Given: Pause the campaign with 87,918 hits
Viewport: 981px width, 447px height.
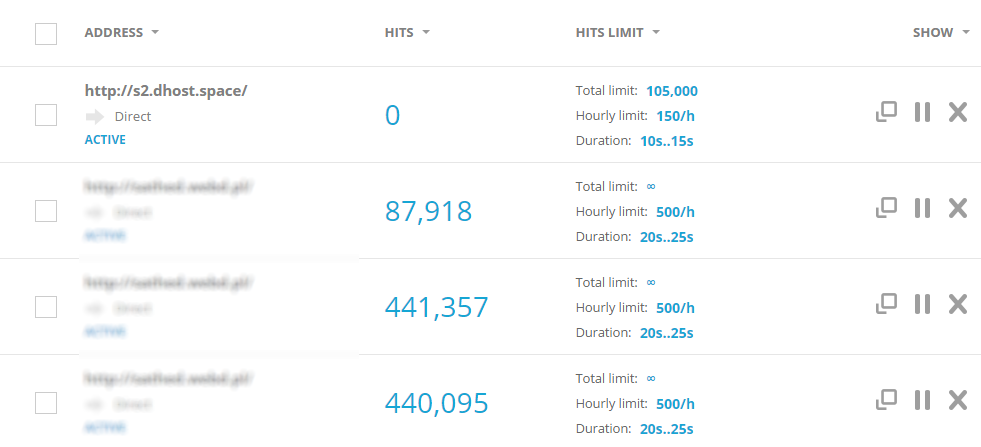Looking at the screenshot, I should (922, 208).
